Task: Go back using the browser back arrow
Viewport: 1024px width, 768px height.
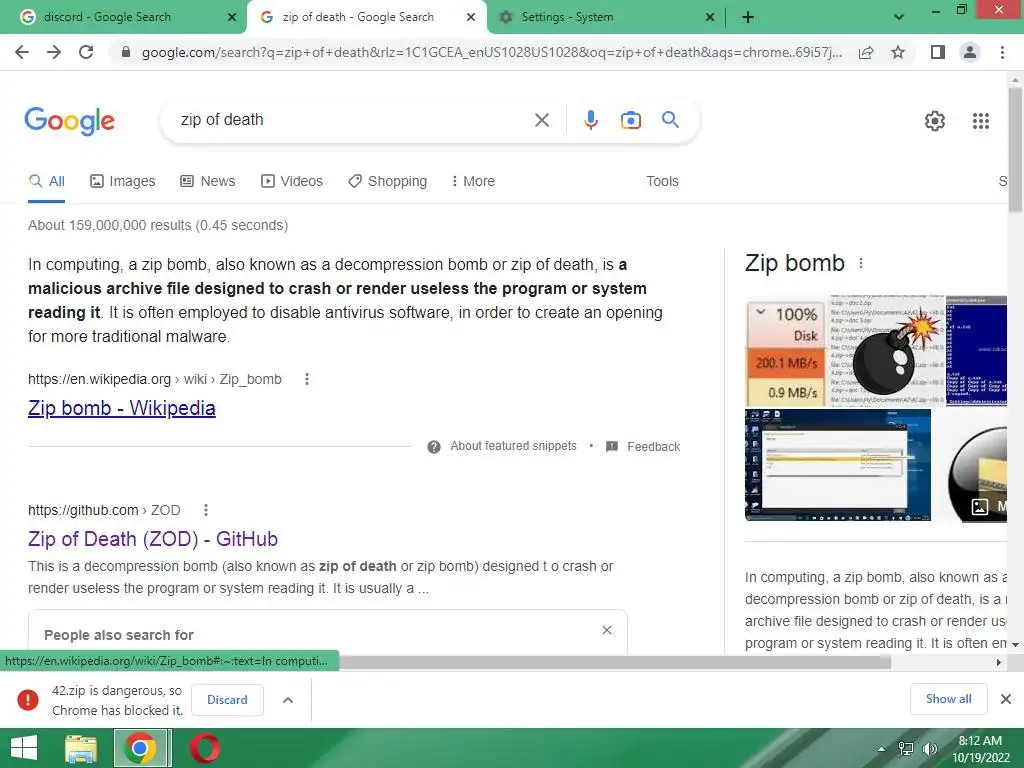Action: click(22, 52)
